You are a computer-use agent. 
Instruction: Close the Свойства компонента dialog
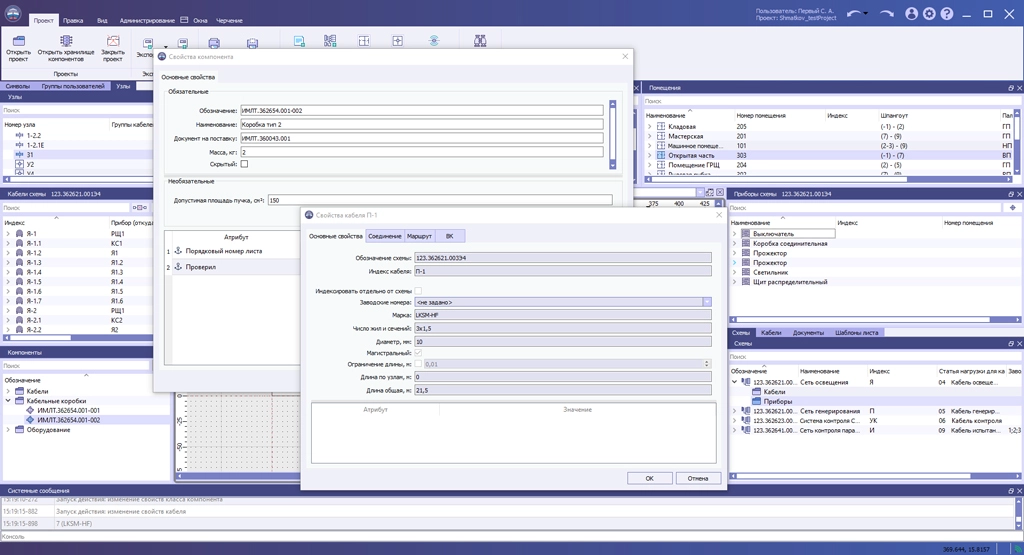(x=625, y=56)
